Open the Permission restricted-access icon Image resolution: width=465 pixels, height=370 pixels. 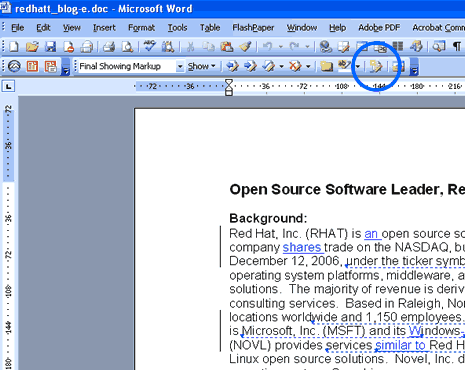click(x=69, y=46)
